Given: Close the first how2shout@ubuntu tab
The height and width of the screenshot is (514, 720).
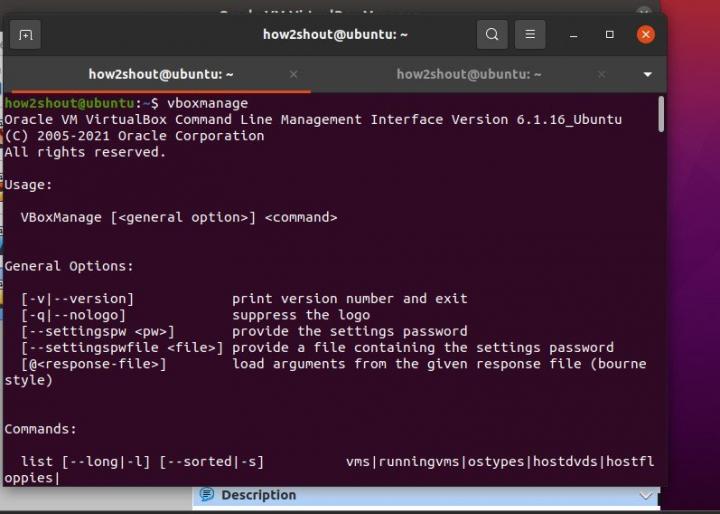Looking at the screenshot, I should [293, 75].
